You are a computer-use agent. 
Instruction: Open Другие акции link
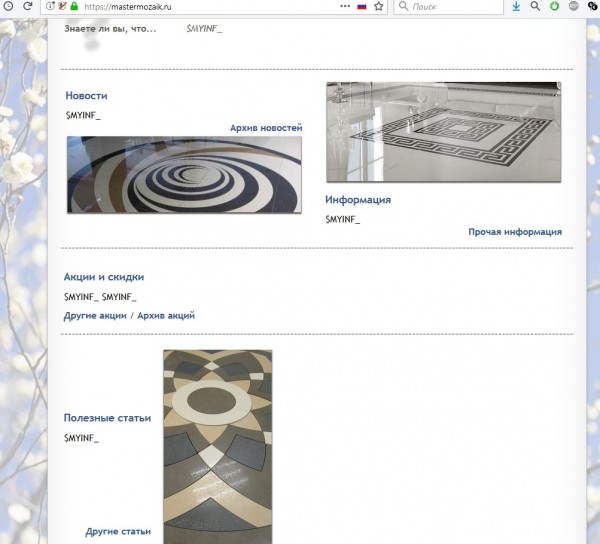coord(95,316)
